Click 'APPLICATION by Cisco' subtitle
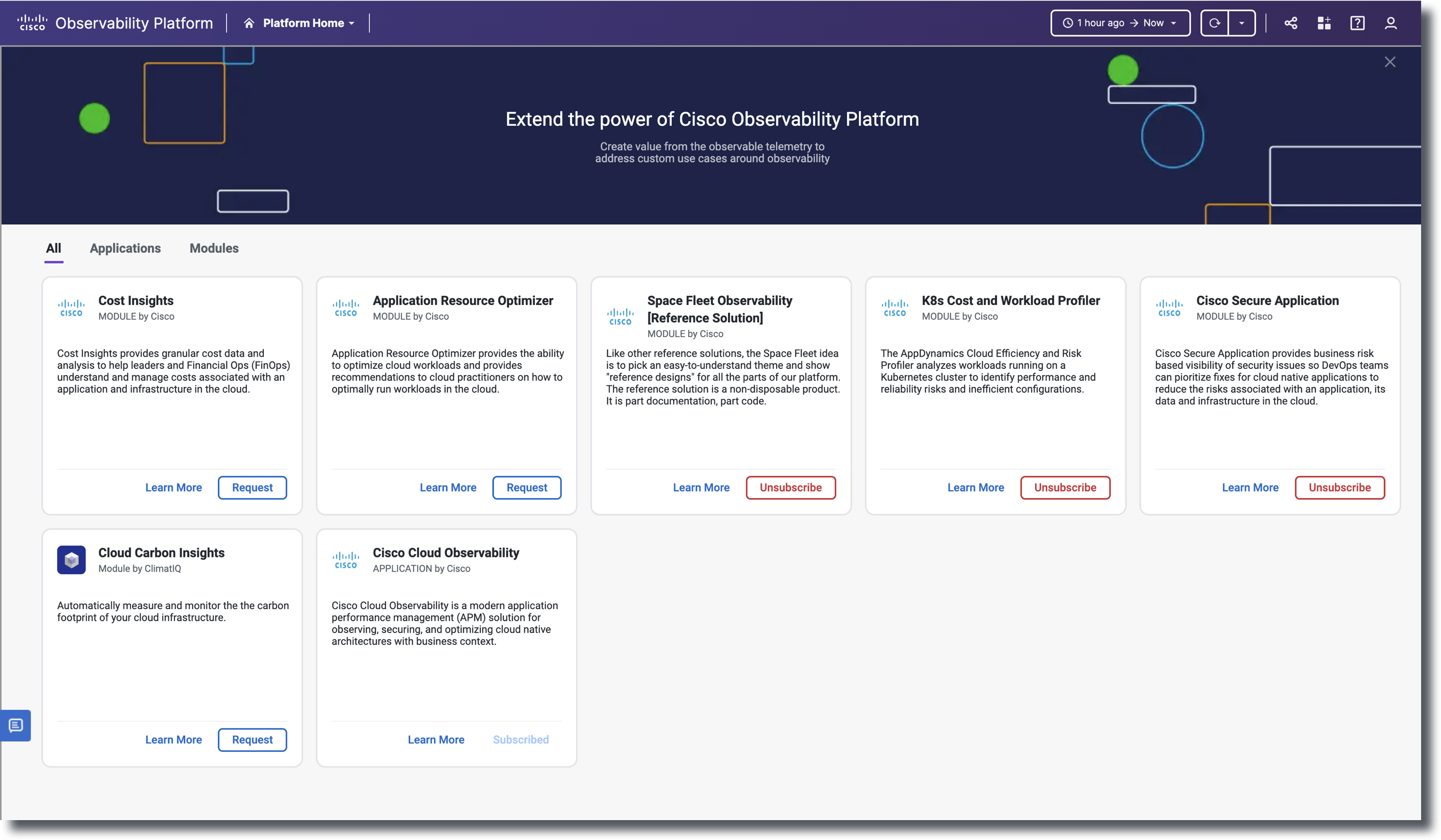Viewport: 1441px width, 840px height. 422,569
